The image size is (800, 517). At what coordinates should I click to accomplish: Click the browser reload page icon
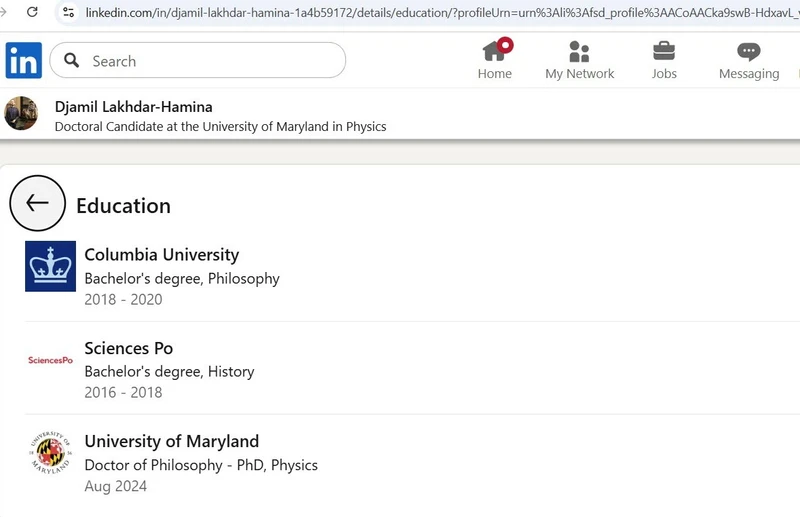tap(32, 12)
